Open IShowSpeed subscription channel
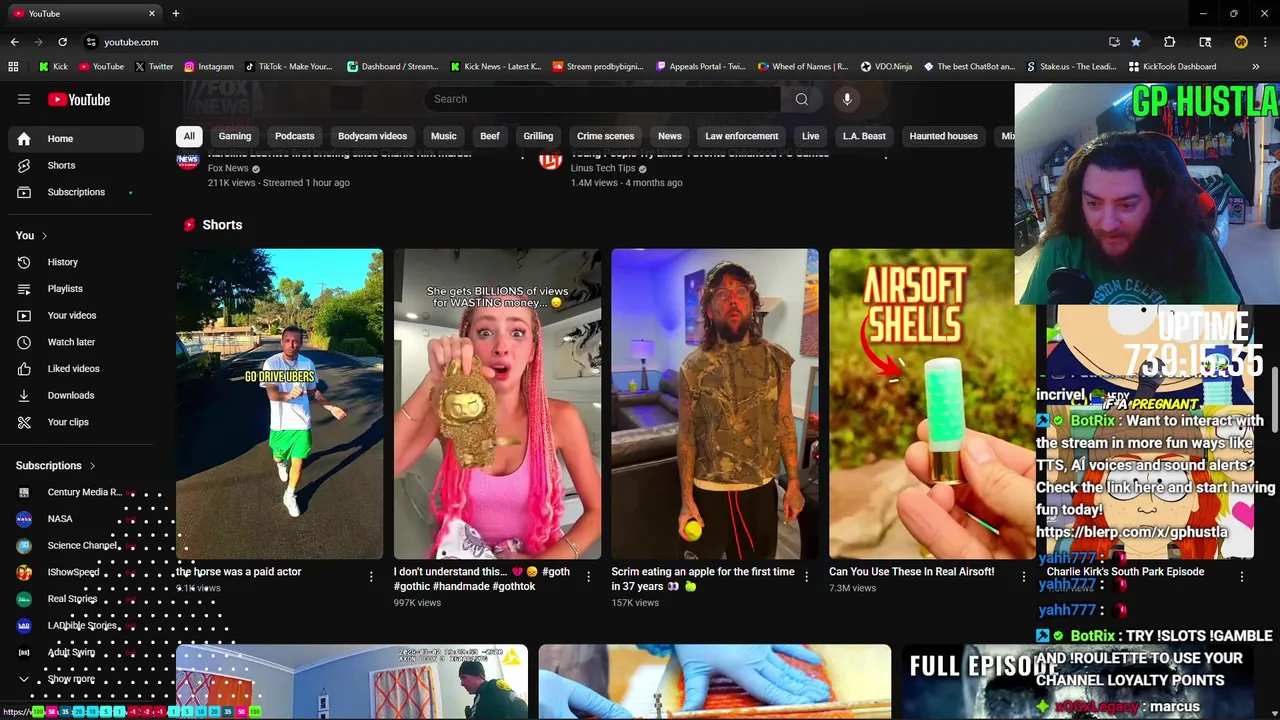This screenshot has height=720, width=1280. coord(76,572)
